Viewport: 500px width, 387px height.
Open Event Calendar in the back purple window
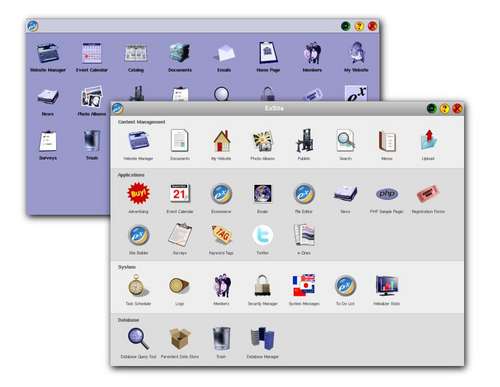[x=92, y=53]
